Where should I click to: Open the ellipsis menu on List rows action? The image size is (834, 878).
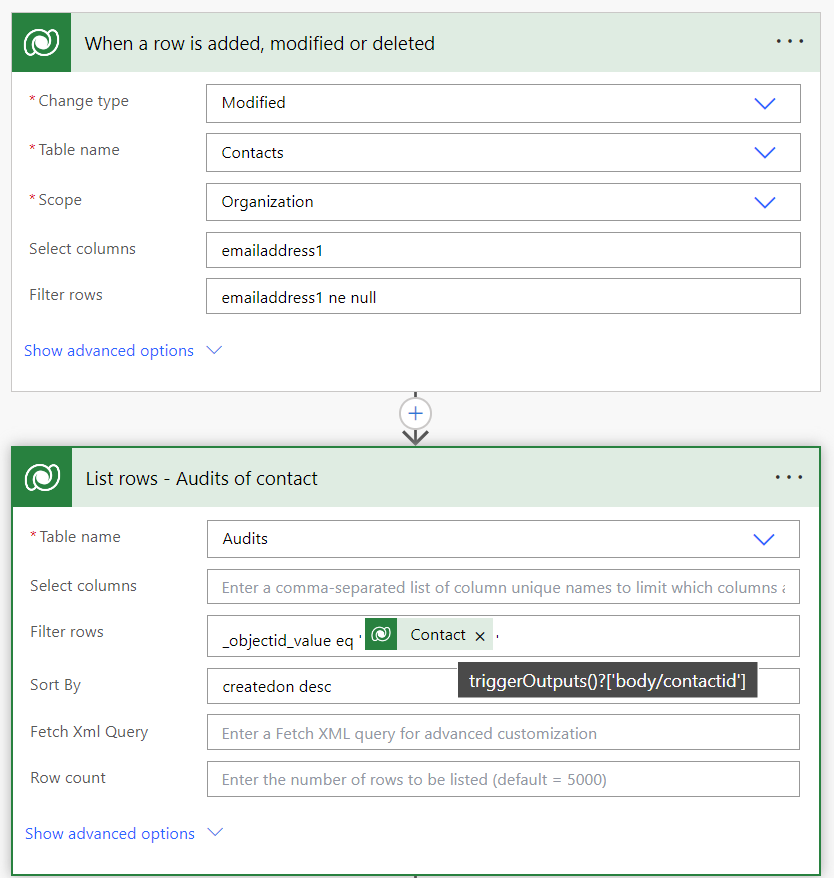pos(790,477)
